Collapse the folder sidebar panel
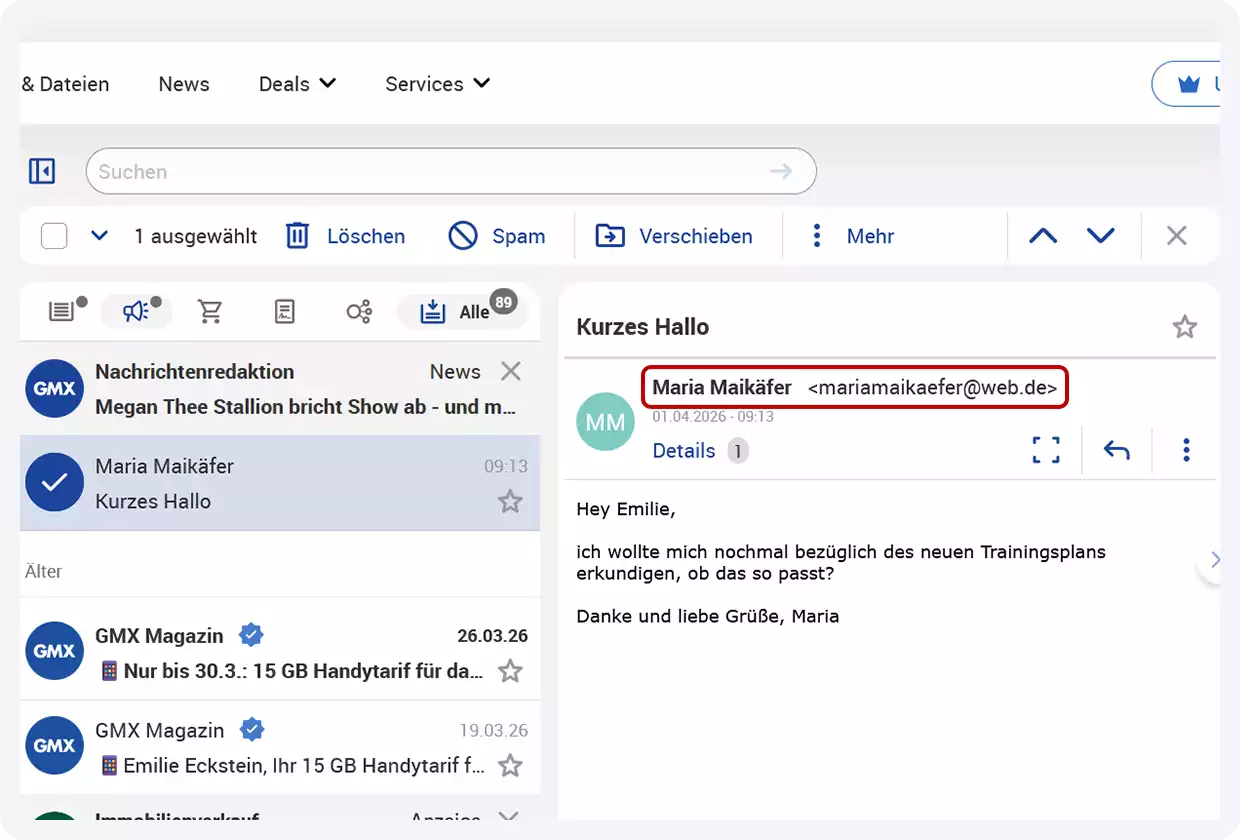The image size is (1240, 840). point(41,170)
